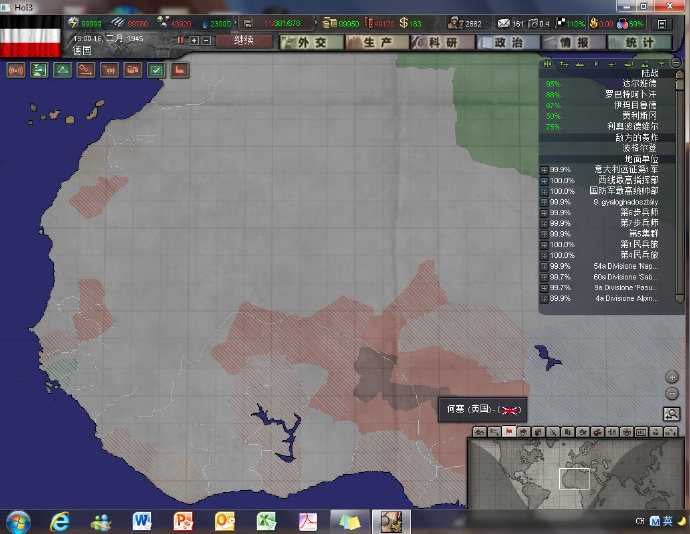The height and width of the screenshot is (534, 690).
Task: Open the 情报 intelligence tab
Action: pos(574,42)
